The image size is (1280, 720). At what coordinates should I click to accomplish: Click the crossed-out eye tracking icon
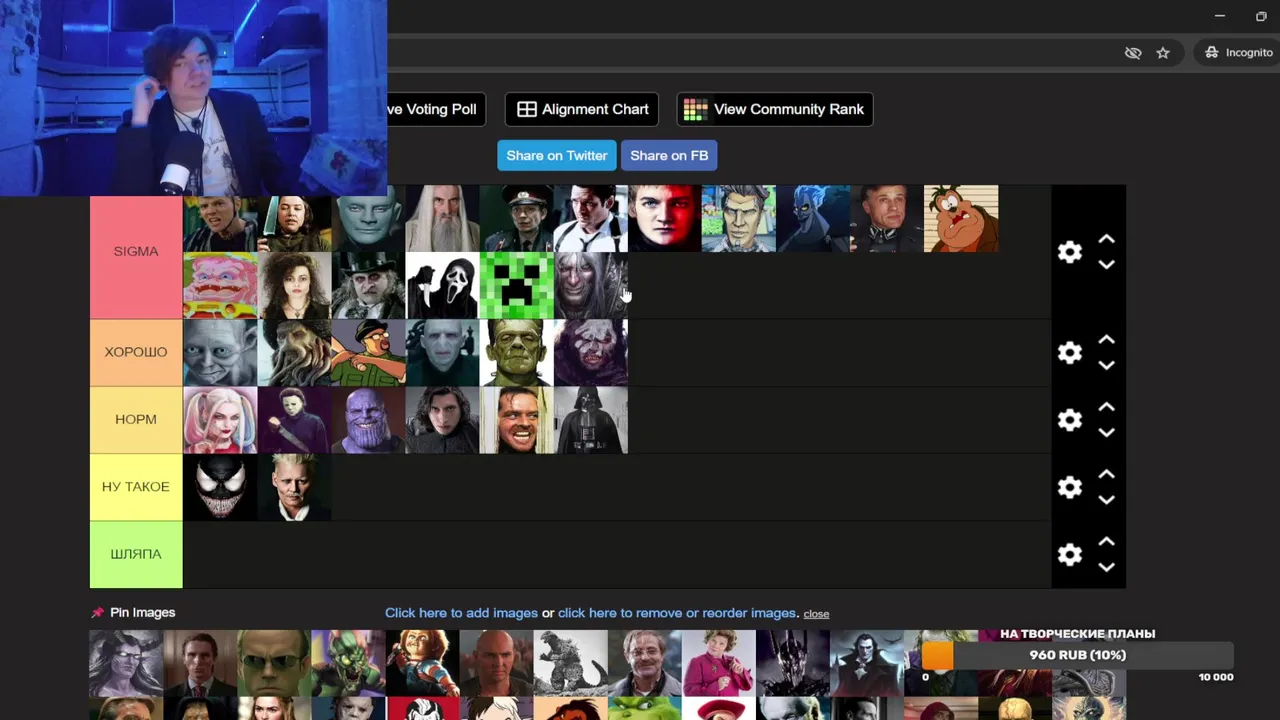[1133, 53]
